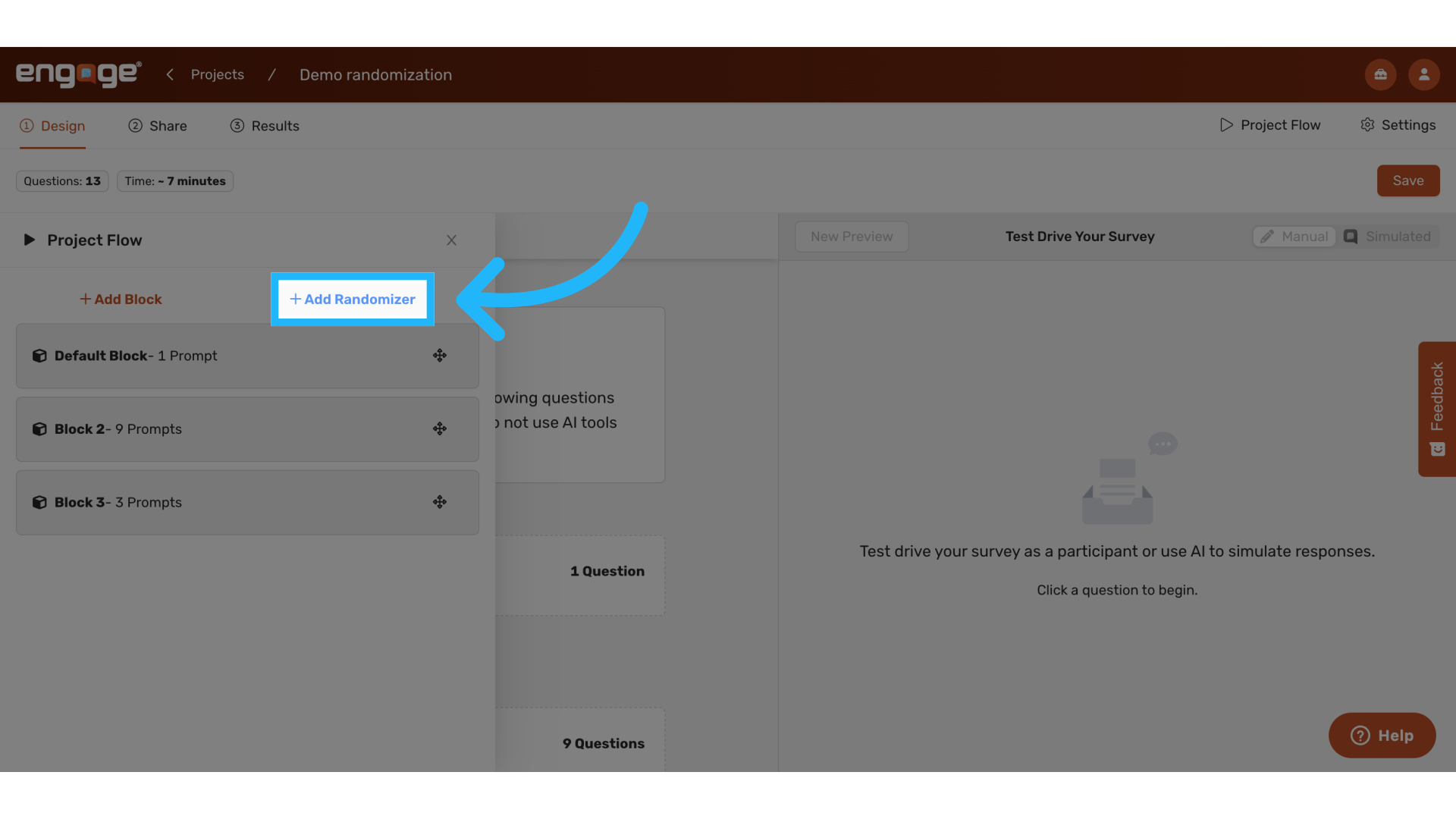1456x819 pixels.
Task: Open the Feedback side tab
Action: 1437,409
